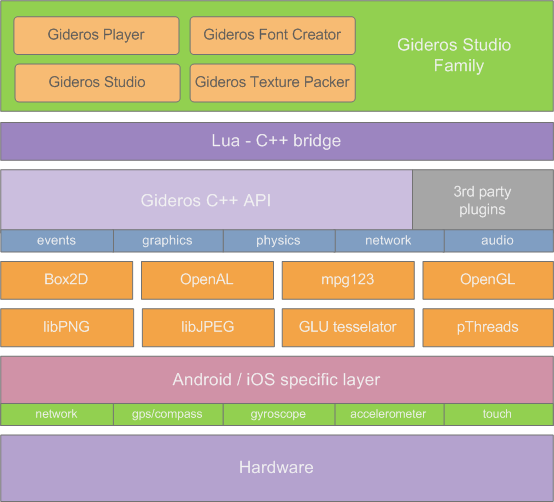Click the audio cell

pyautogui.click(x=499, y=241)
